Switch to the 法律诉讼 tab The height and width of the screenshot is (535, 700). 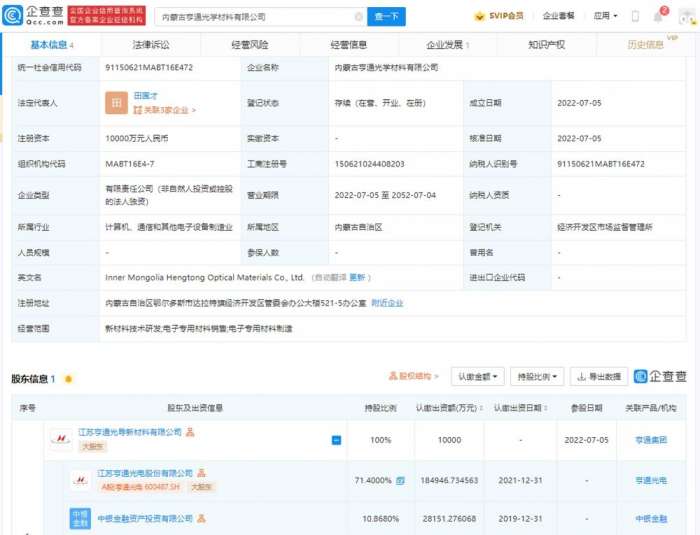151,45
